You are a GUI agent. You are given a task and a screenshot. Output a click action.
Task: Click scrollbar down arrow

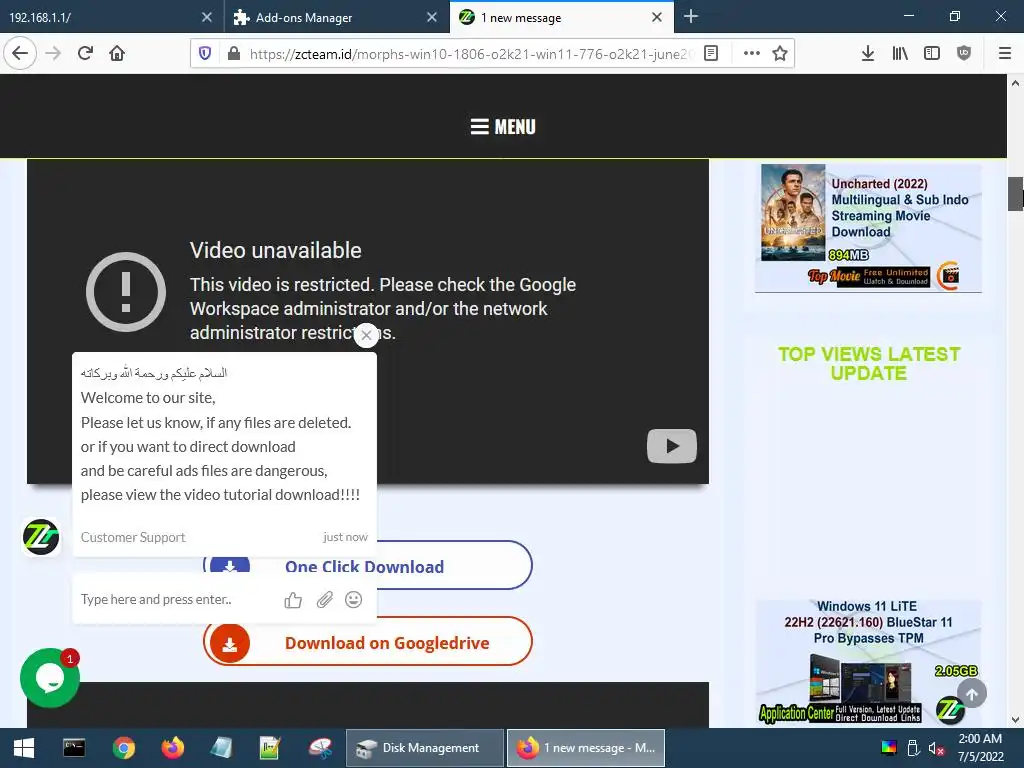(1015, 720)
